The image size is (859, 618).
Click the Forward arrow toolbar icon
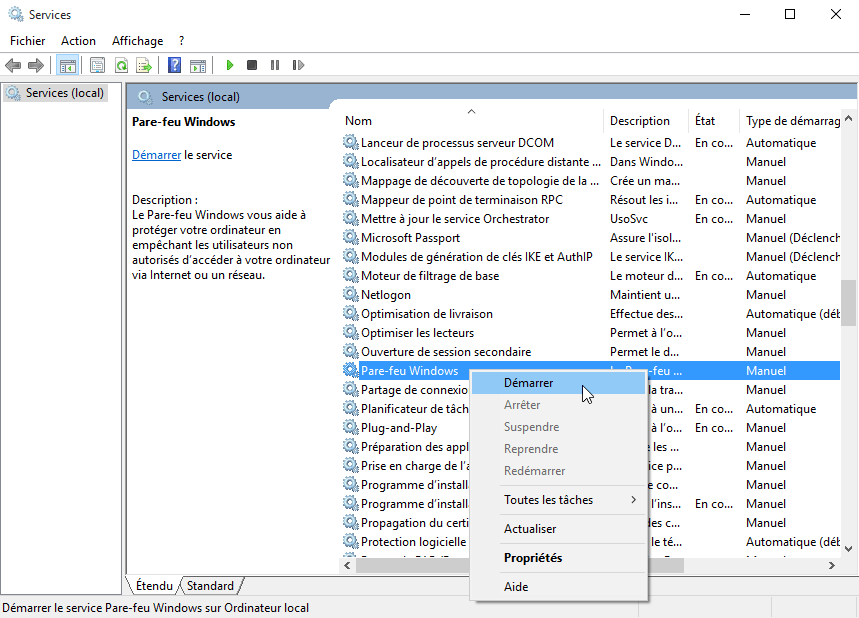click(x=36, y=66)
